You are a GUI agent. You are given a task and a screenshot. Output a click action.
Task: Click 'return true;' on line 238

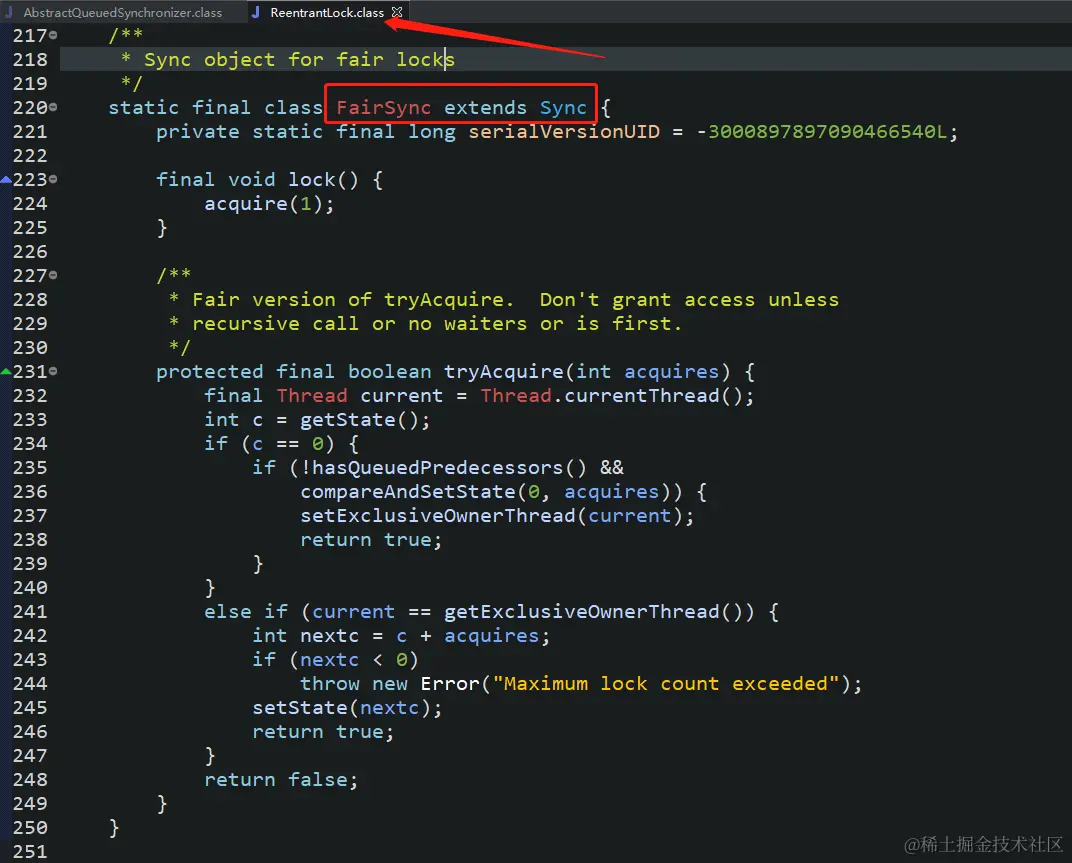point(371,540)
